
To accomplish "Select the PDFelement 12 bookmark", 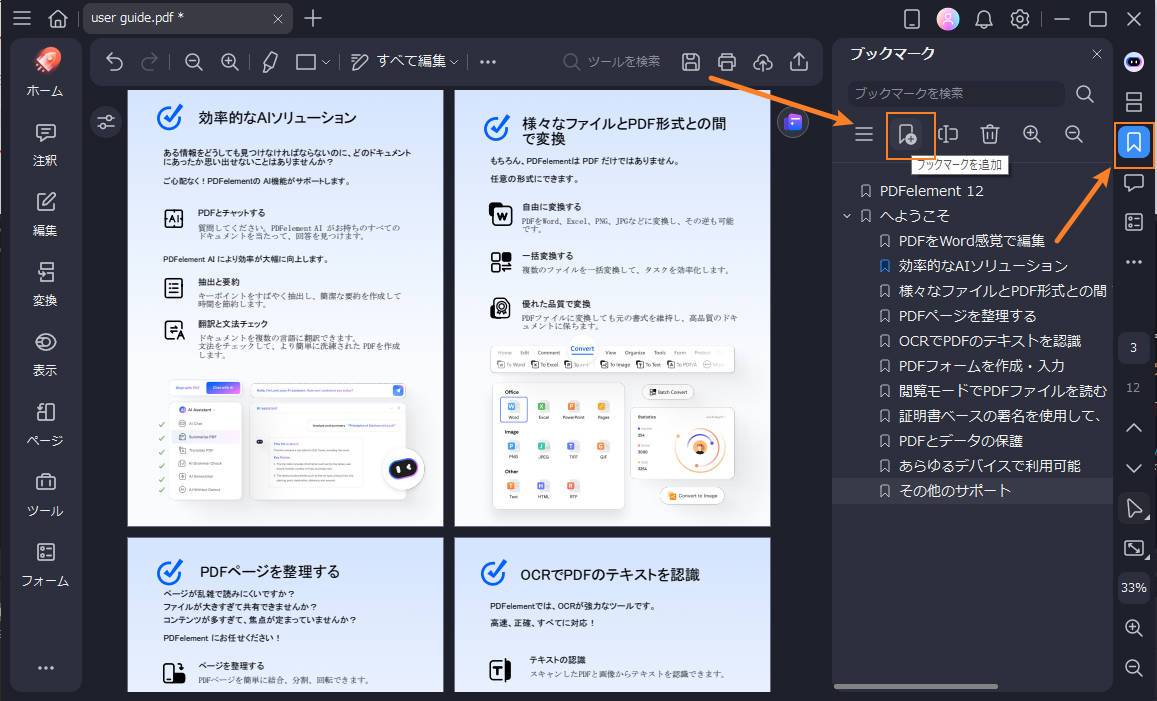I will tap(931, 190).
